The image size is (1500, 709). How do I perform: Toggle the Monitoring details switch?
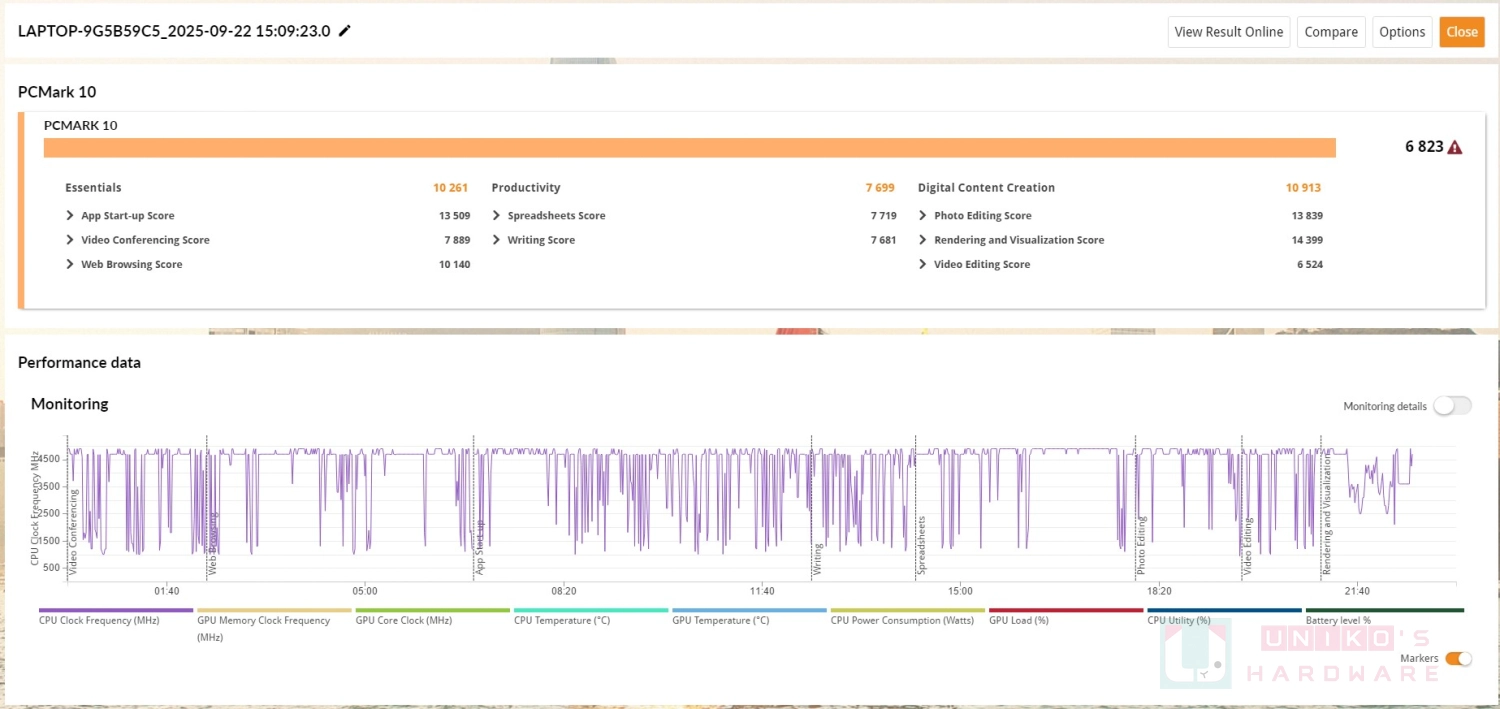click(x=1452, y=405)
